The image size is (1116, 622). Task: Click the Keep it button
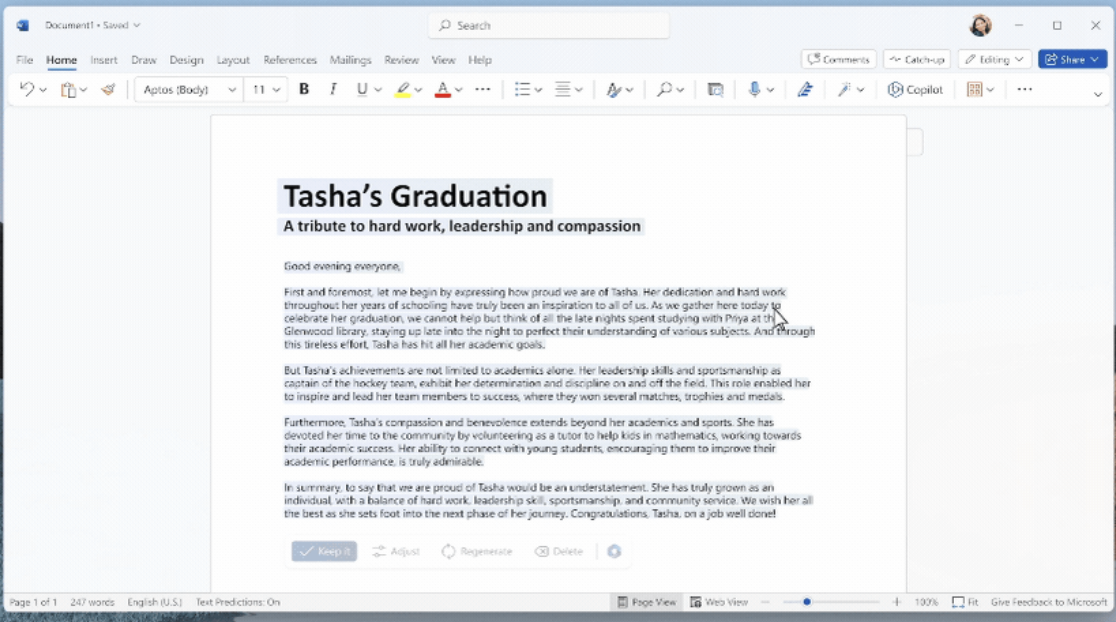pyautogui.click(x=324, y=551)
